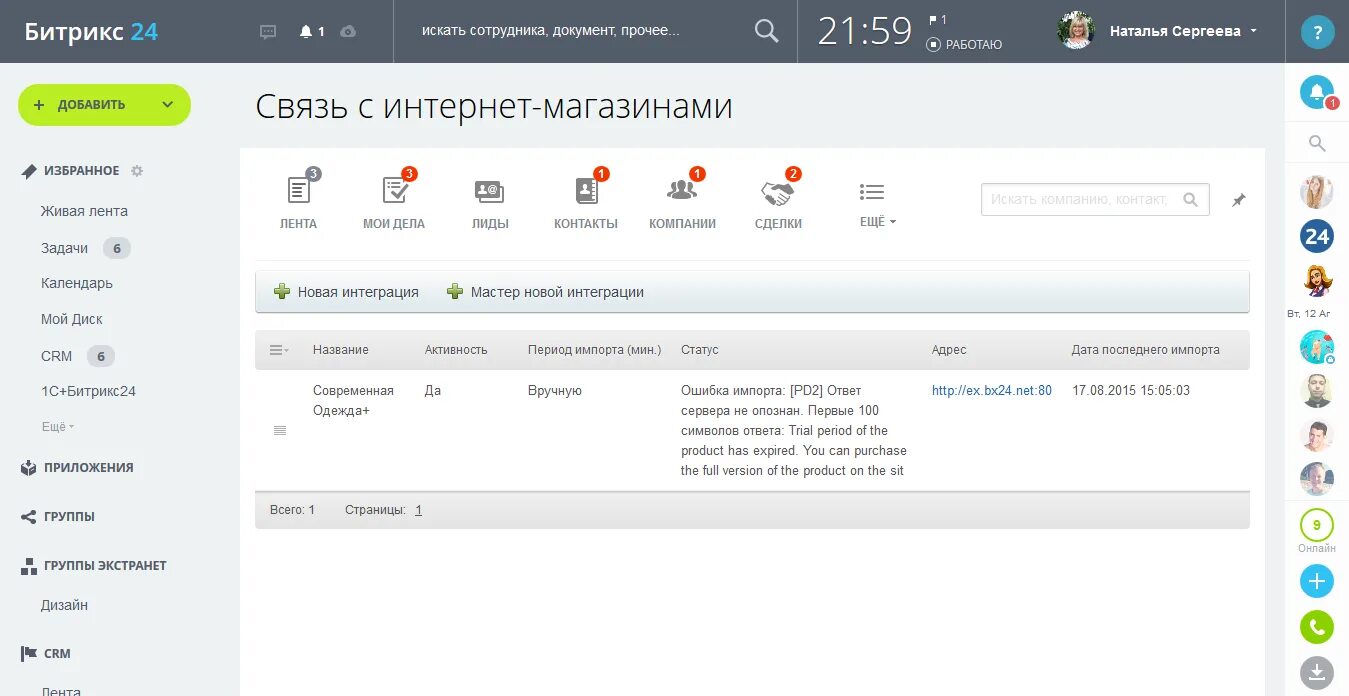Select the Мои дела icon
The width and height of the screenshot is (1349, 696).
click(x=393, y=189)
